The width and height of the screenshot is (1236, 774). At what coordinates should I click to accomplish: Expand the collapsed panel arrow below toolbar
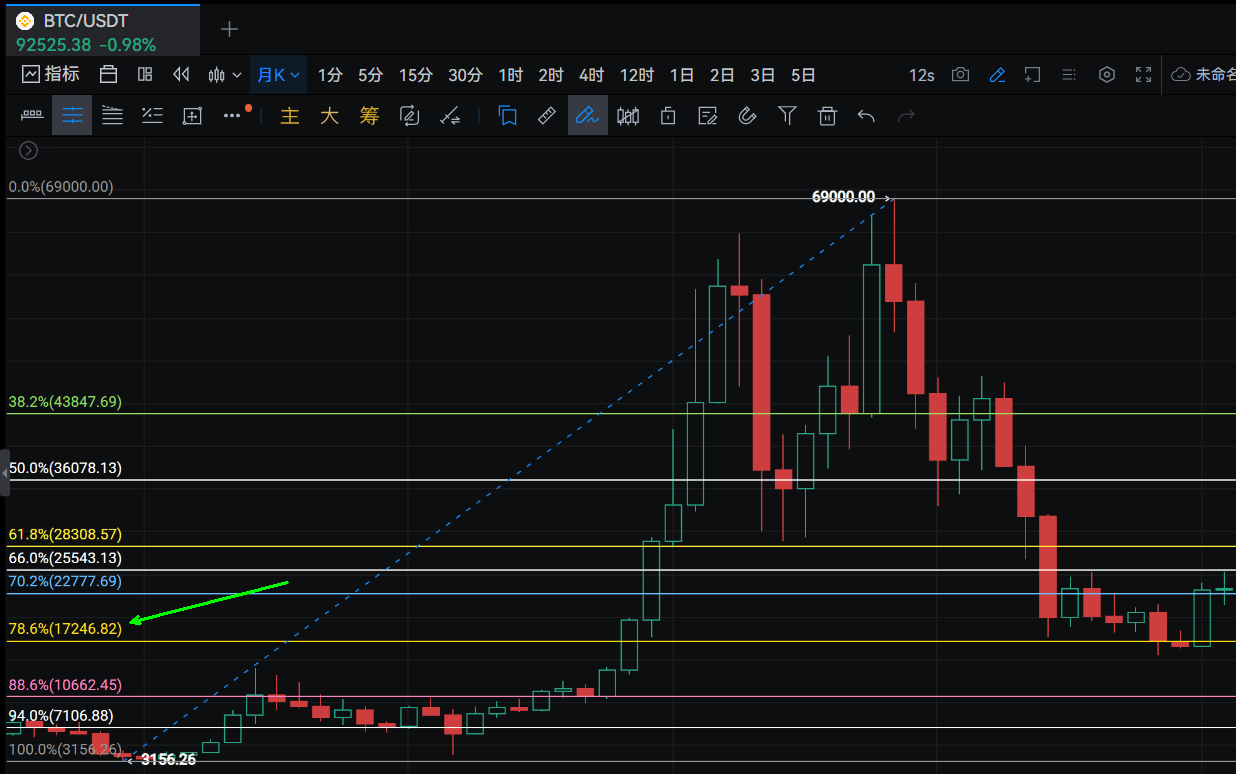point(28,151)
